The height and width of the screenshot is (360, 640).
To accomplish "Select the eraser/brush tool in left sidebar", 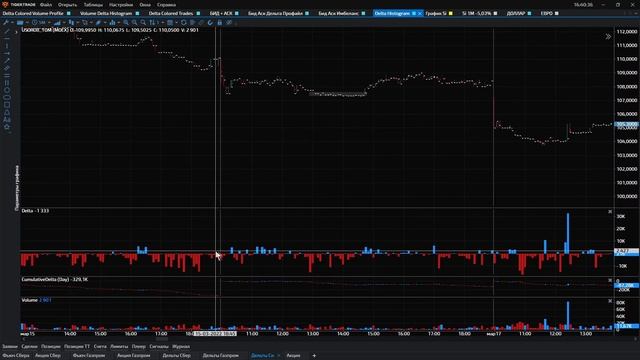I will pos(7,68).
